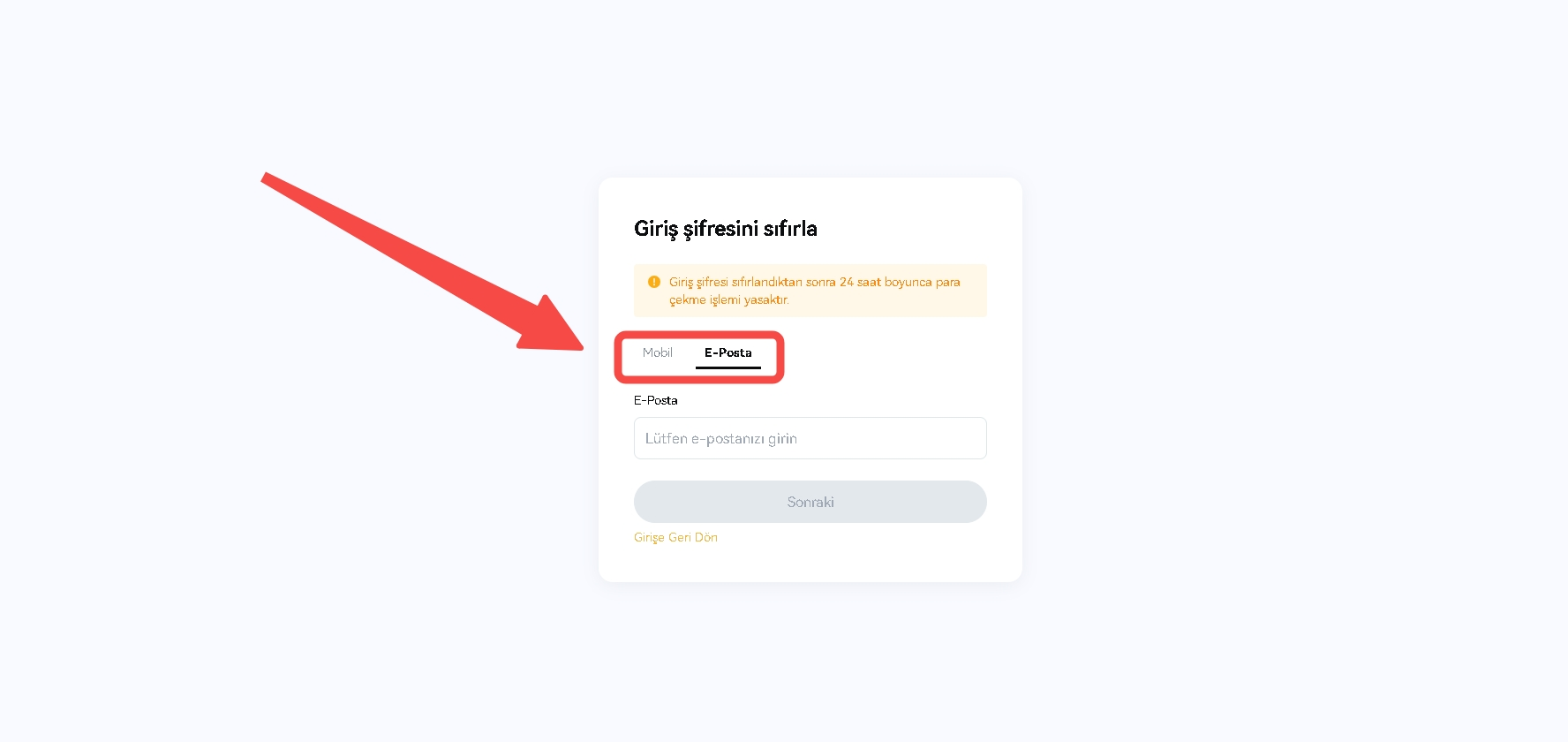
Task: Click the orange warning exclamation icon
Action: pyautogui.click(x=654, y=282)
